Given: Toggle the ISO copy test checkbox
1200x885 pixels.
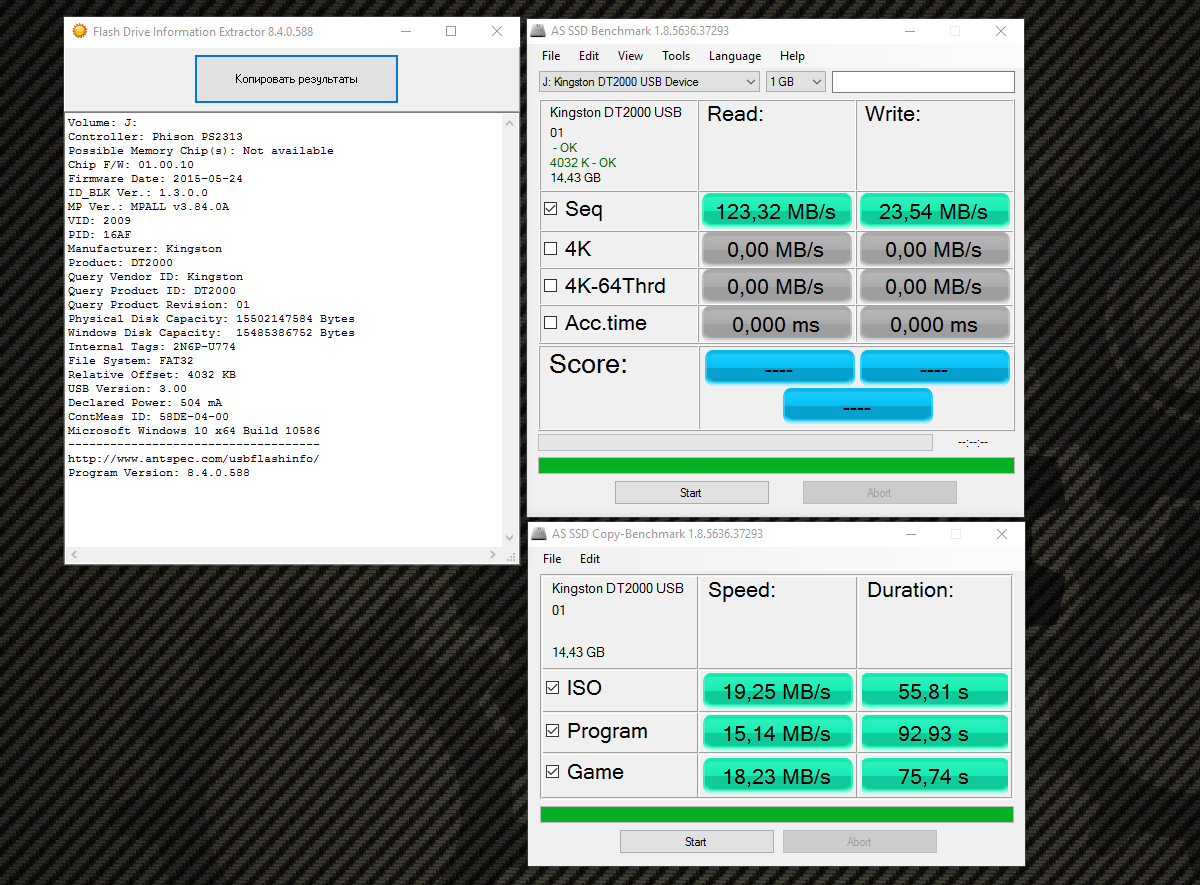Looking at the screenshot, I should click(x=552, y=688).
